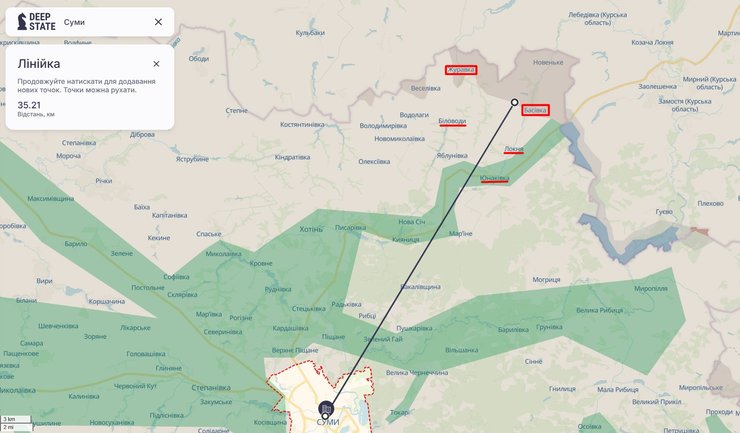
Task: Click the Писарівка village label
Action: (350, 228)
